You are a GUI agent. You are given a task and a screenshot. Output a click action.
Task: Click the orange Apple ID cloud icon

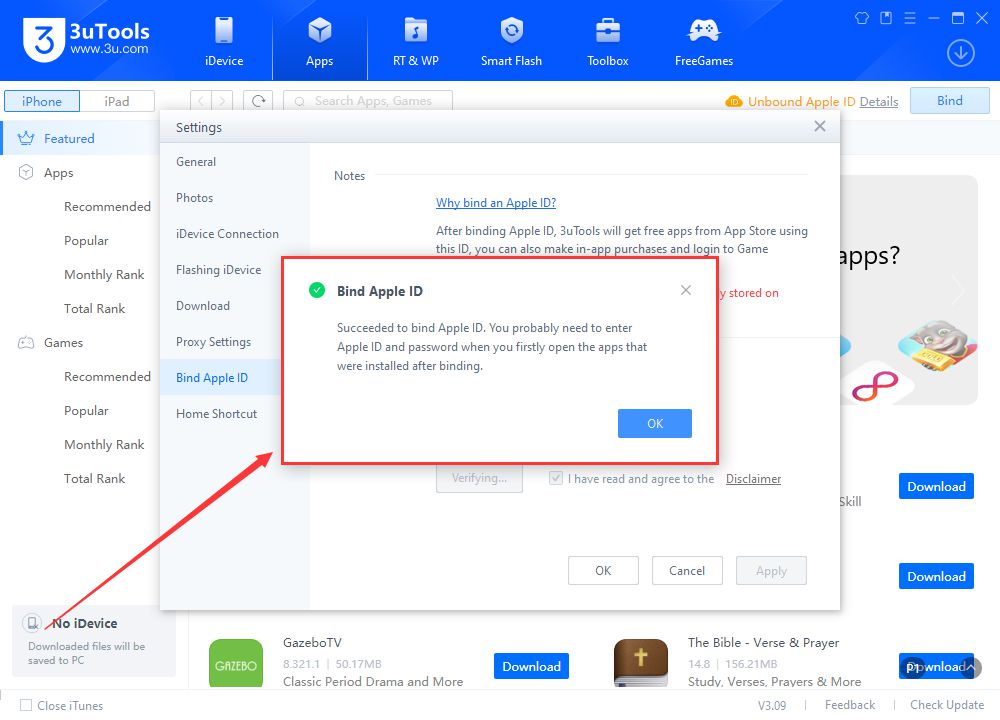[x=733, y=101]
